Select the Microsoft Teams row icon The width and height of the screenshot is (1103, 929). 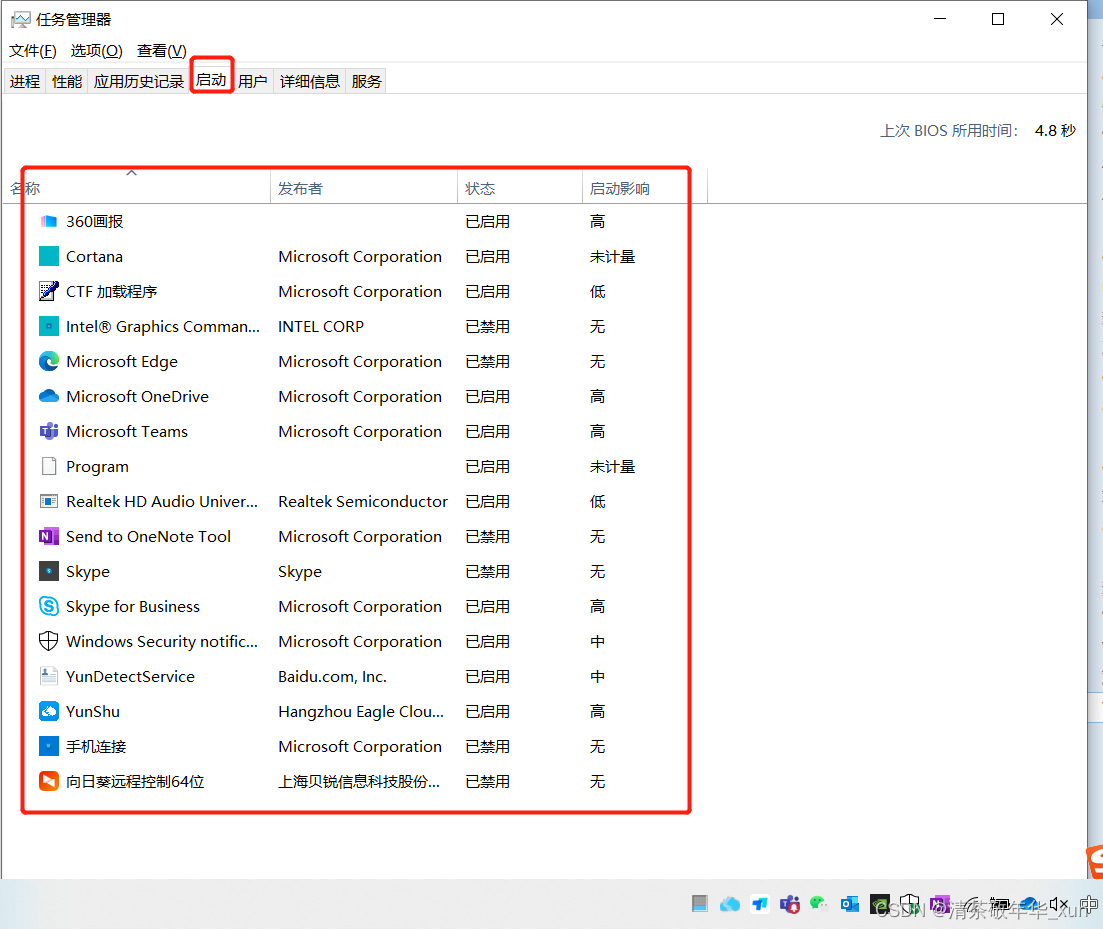tap(49, 431)
